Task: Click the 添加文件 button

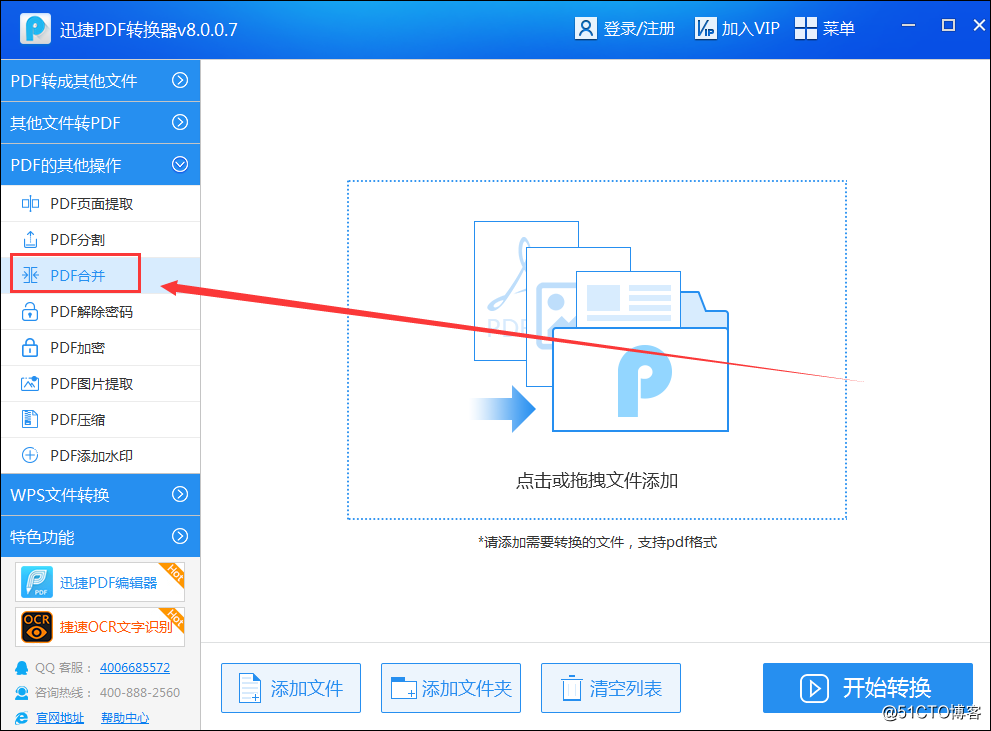Action: click(x=291, y=688)
